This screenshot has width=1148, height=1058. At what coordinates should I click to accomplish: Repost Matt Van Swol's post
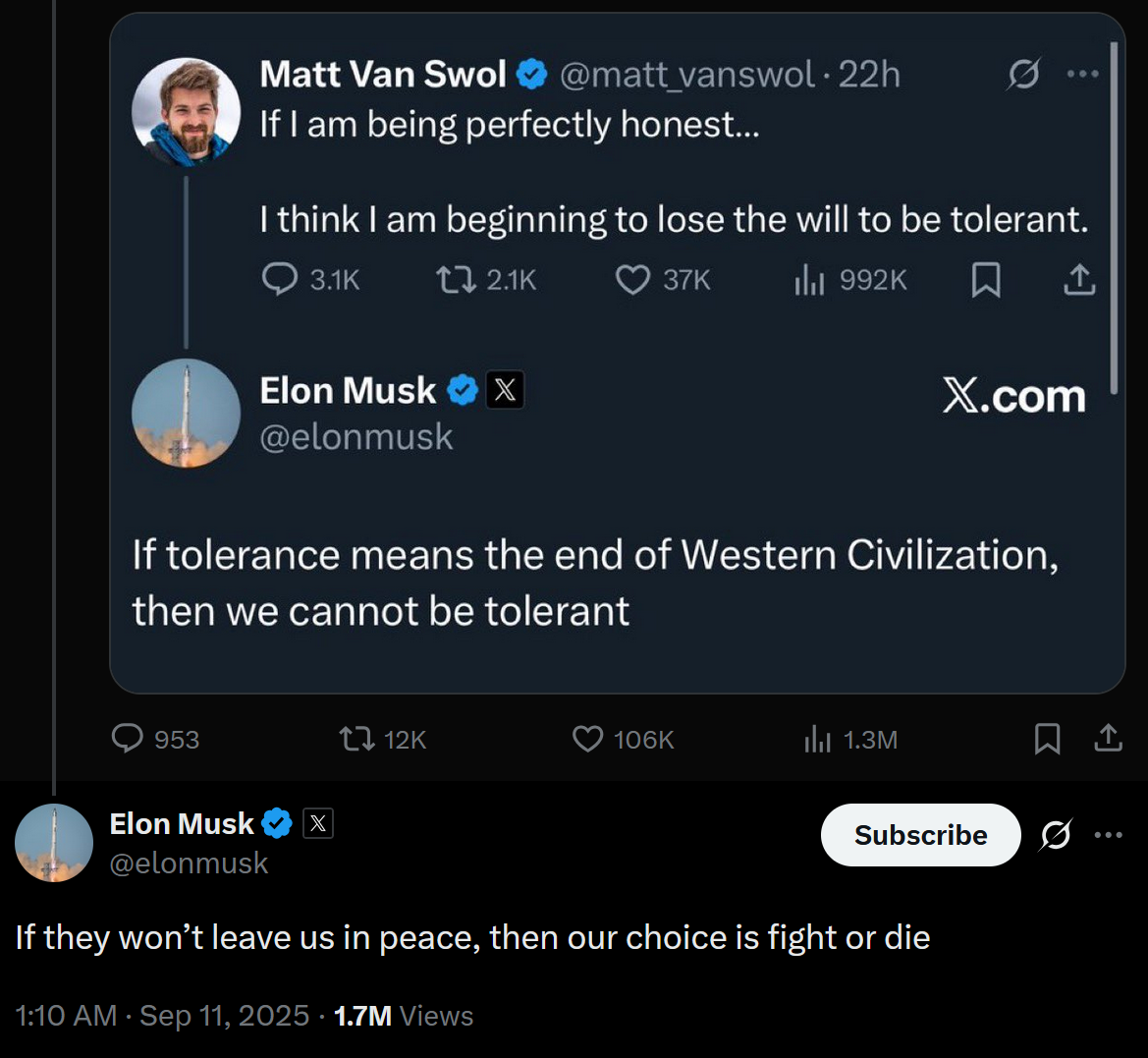(453, 280)
